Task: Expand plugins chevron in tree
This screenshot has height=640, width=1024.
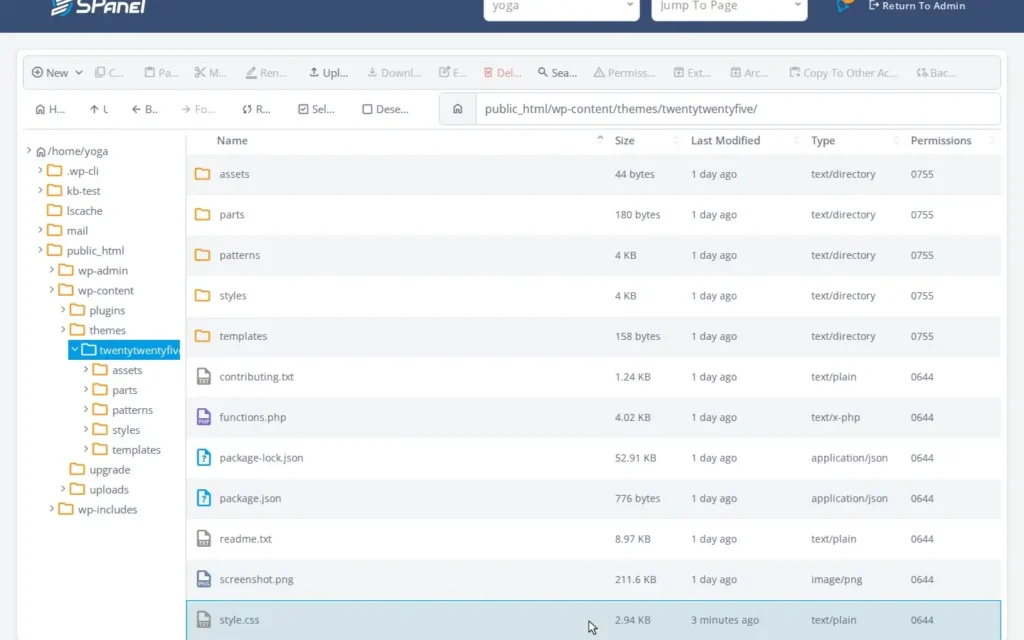Action: click(x=63, y=310)
